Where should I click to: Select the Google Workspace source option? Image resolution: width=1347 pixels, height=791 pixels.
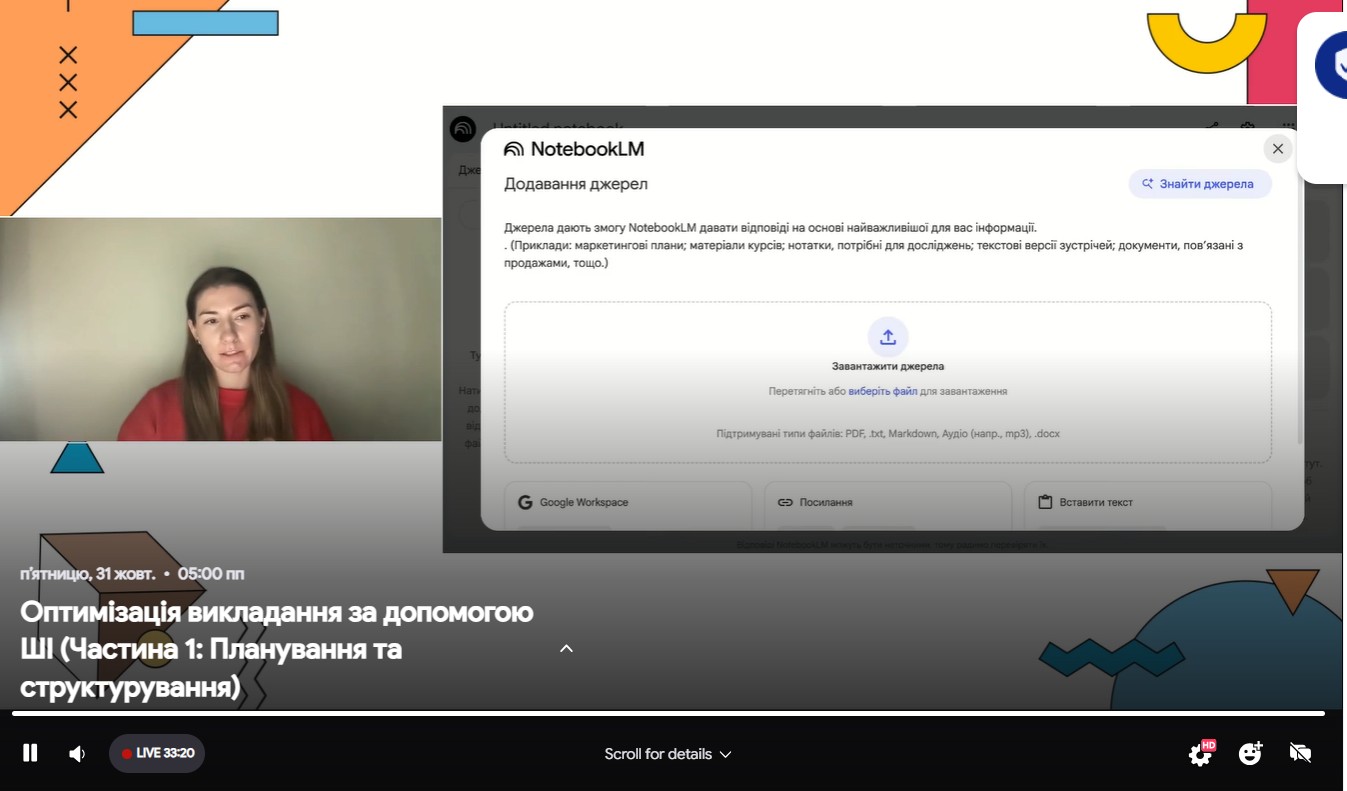[628, 502]
